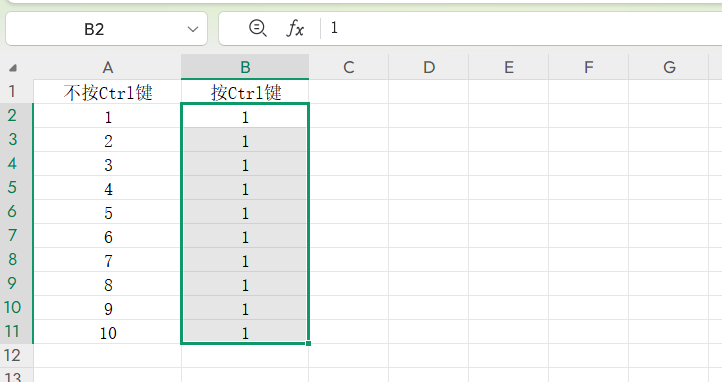Click empty cell A12

pos(107,355)
